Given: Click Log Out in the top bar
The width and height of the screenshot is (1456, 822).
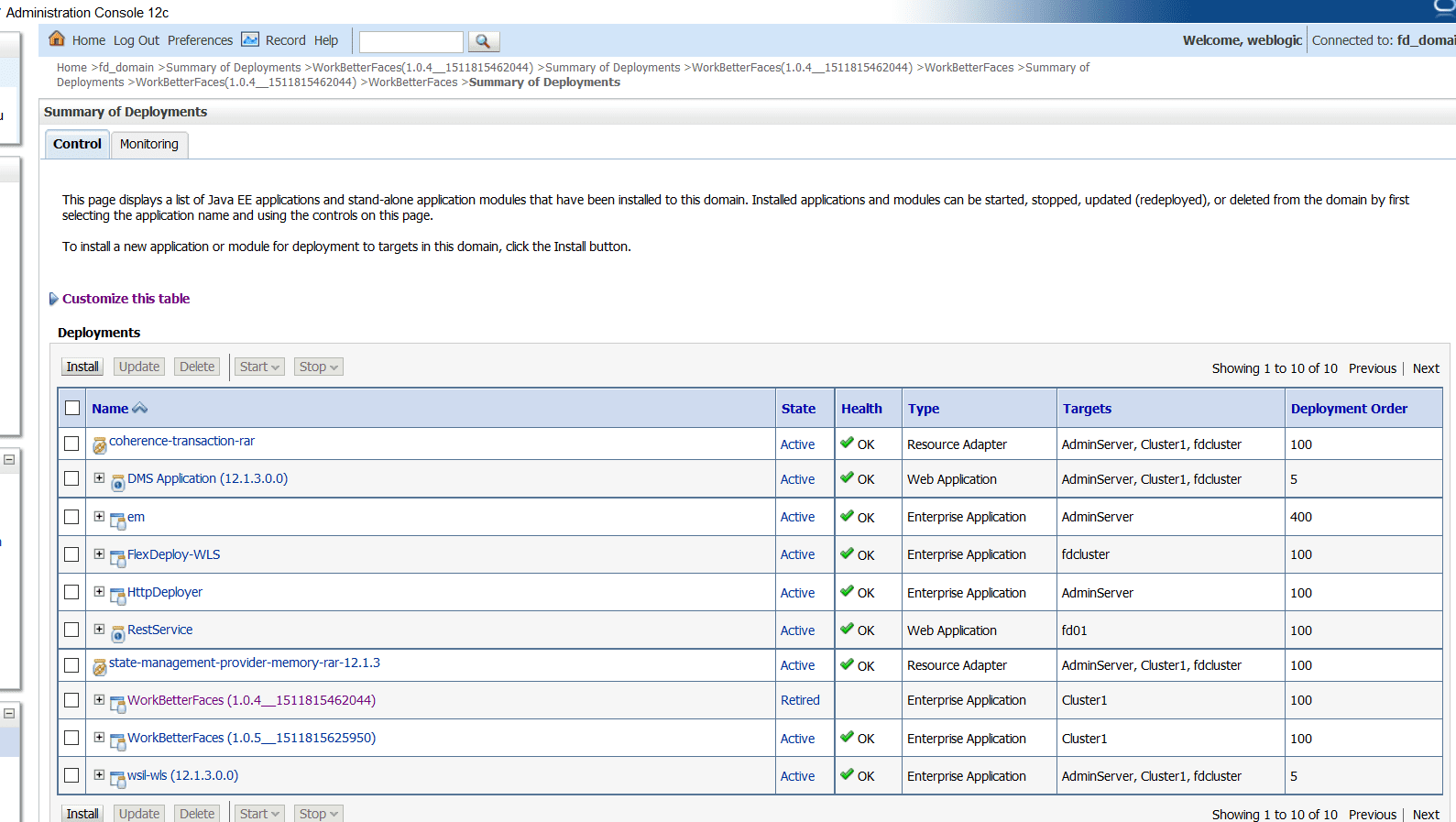Looking at the screenshot, I should coord(137,40).
